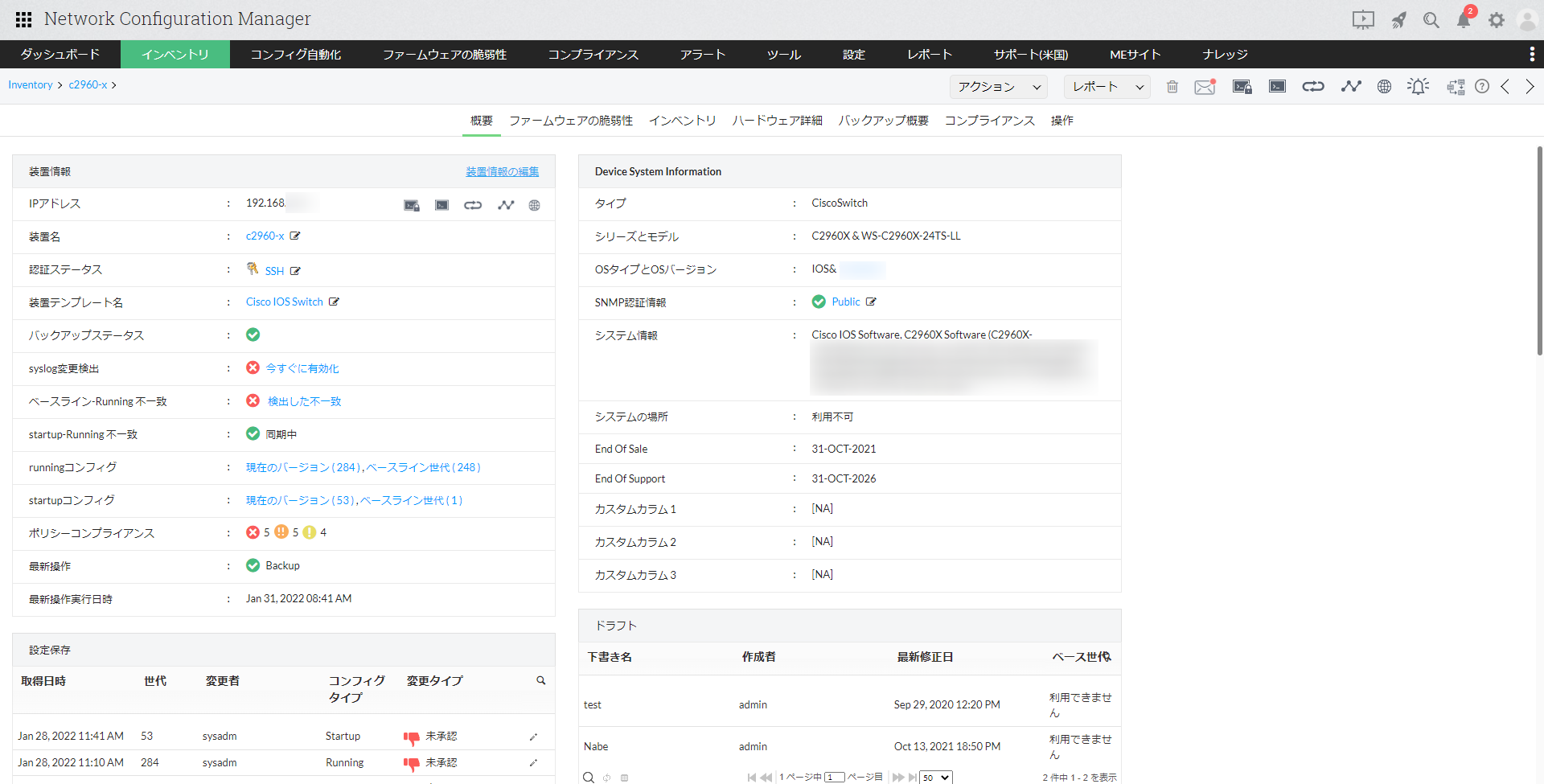The image size is (1544, 784).
Task: Expand the レポート dropdown in toolbar
Action: [x=1107, y=87]
